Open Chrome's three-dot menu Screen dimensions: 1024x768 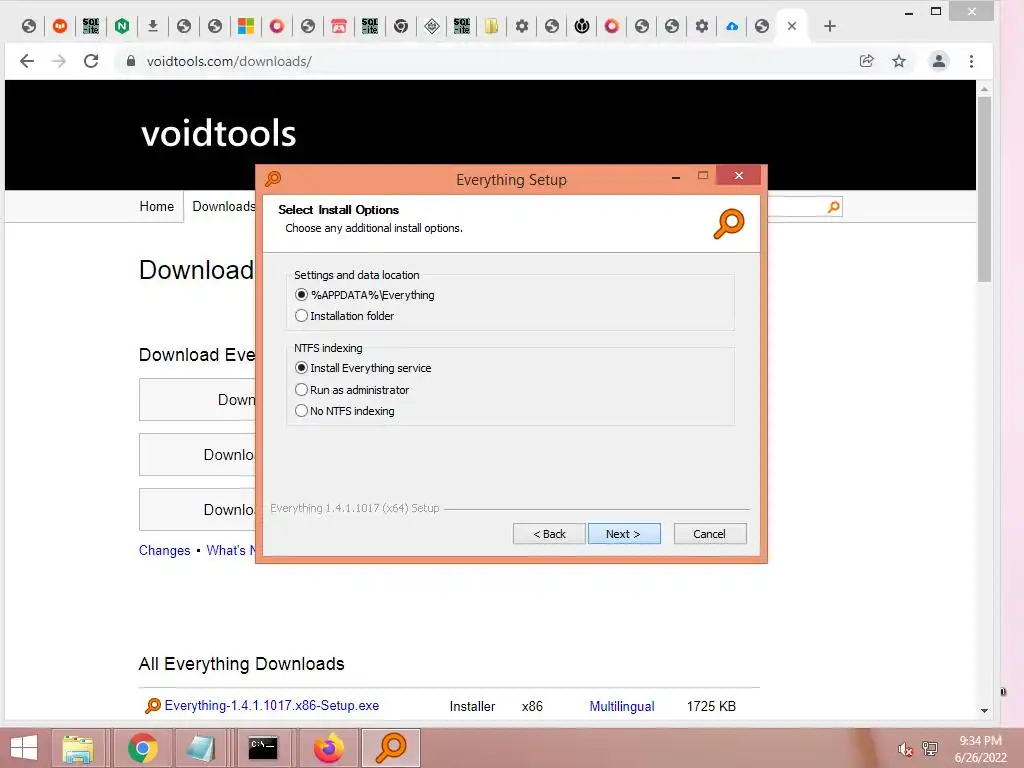click(x=972, y=61)
